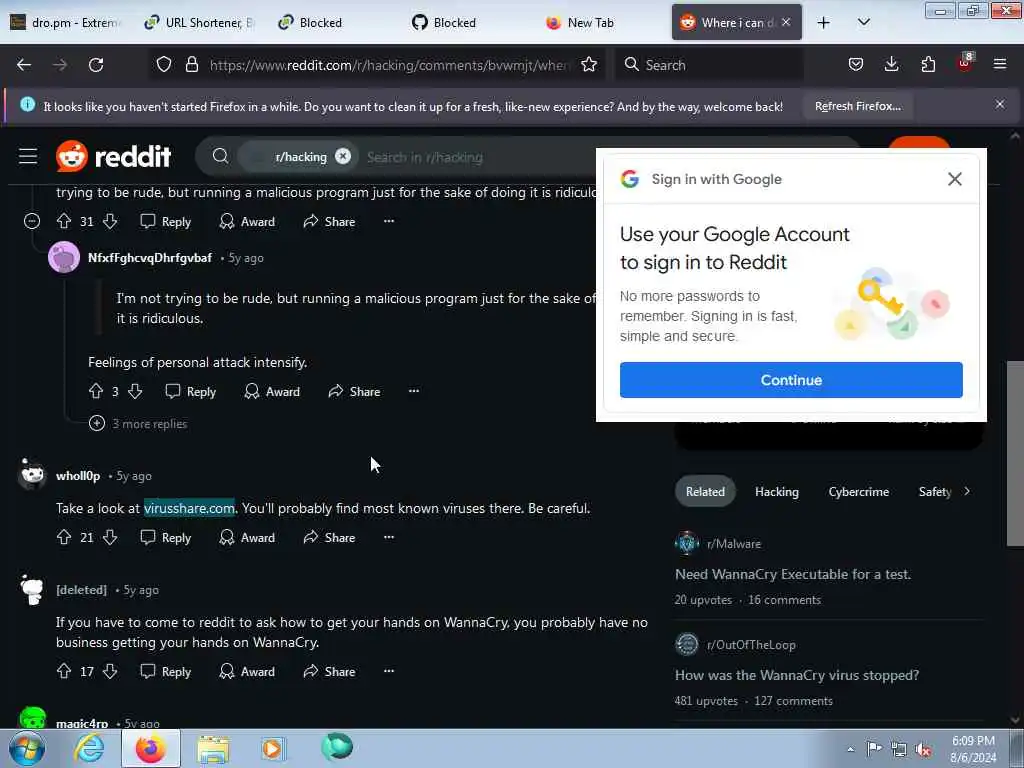Open Reddit side navigation hamburger menu

[28, 157]
